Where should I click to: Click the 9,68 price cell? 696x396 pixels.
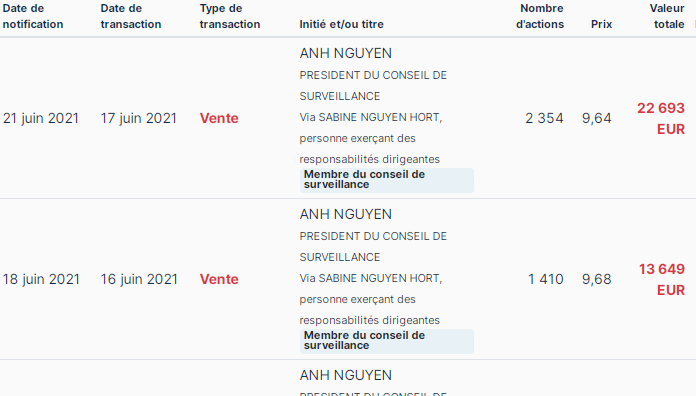pyautogui.click(x=597, y=279)
